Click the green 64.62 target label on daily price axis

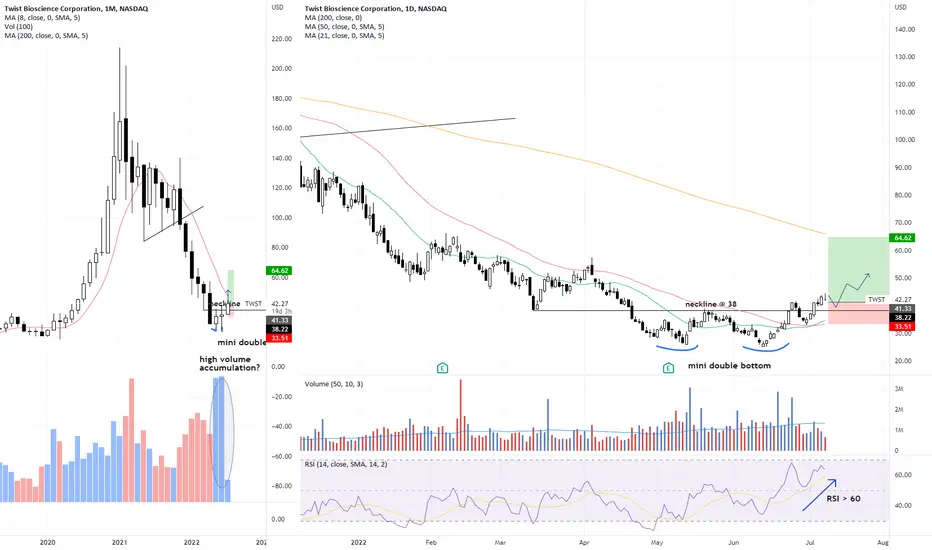click(x=903, y=238)
